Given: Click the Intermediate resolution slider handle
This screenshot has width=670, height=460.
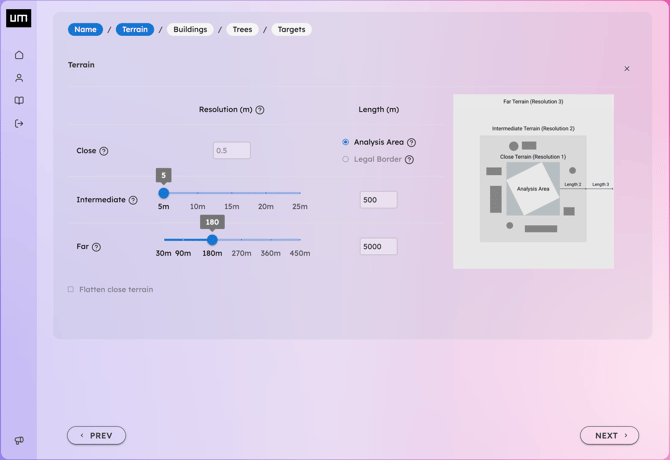Looking at the screenshot, I should pos(164,193).
